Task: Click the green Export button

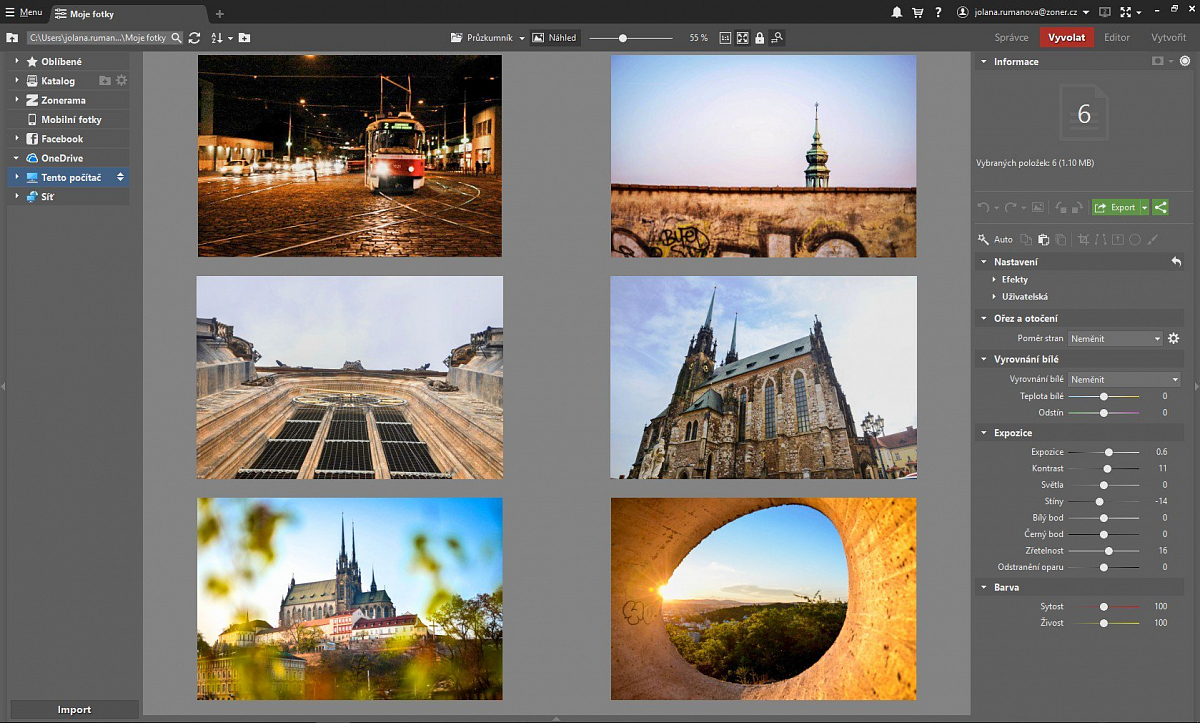Action: 1120,207
